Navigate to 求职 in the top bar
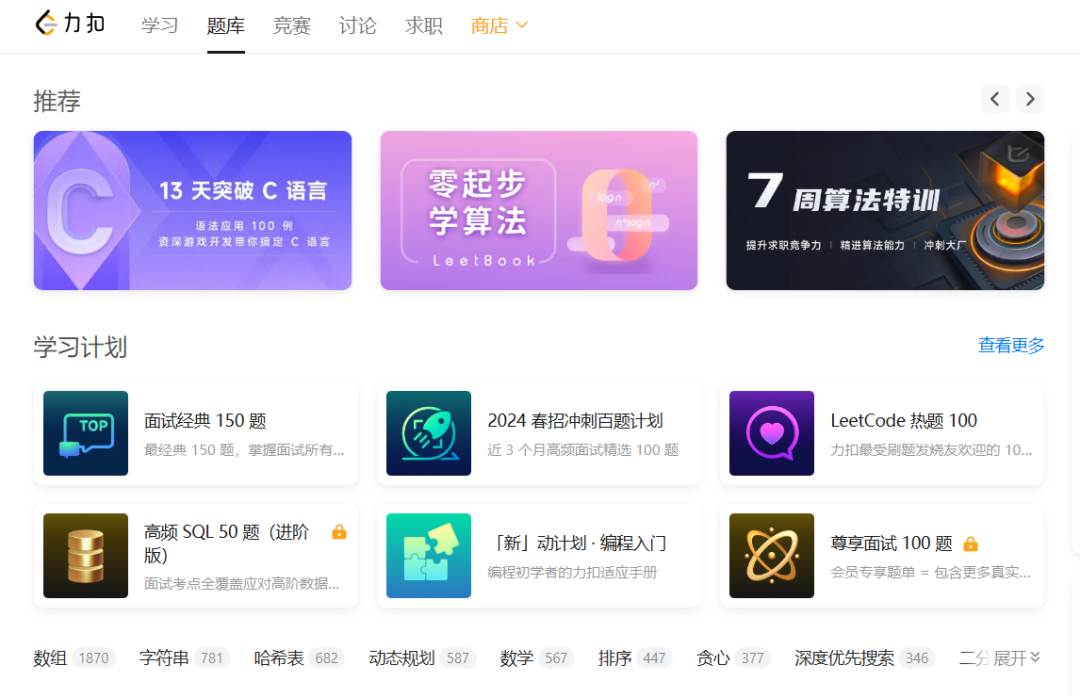This screenshot has width=1080, height=696. [424, 25]
